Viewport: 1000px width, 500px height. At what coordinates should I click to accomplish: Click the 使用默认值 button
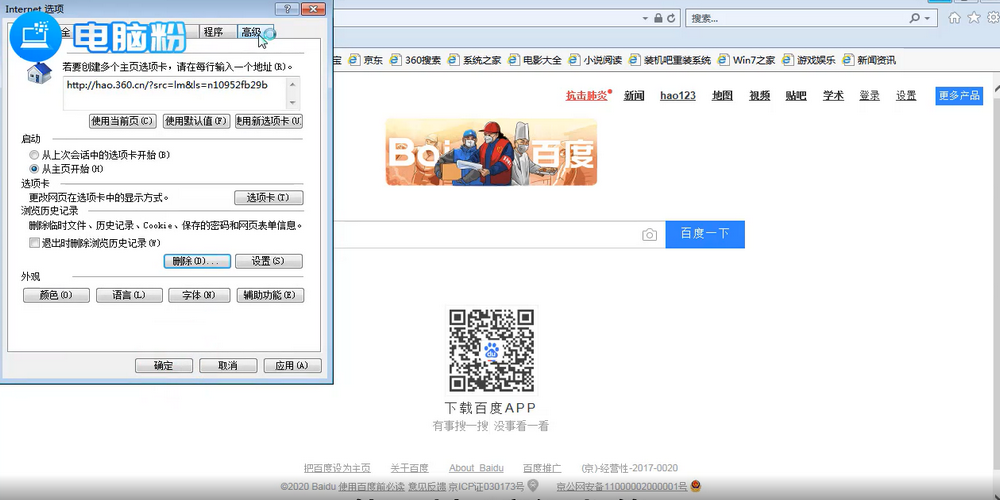[x=196, y=121]
